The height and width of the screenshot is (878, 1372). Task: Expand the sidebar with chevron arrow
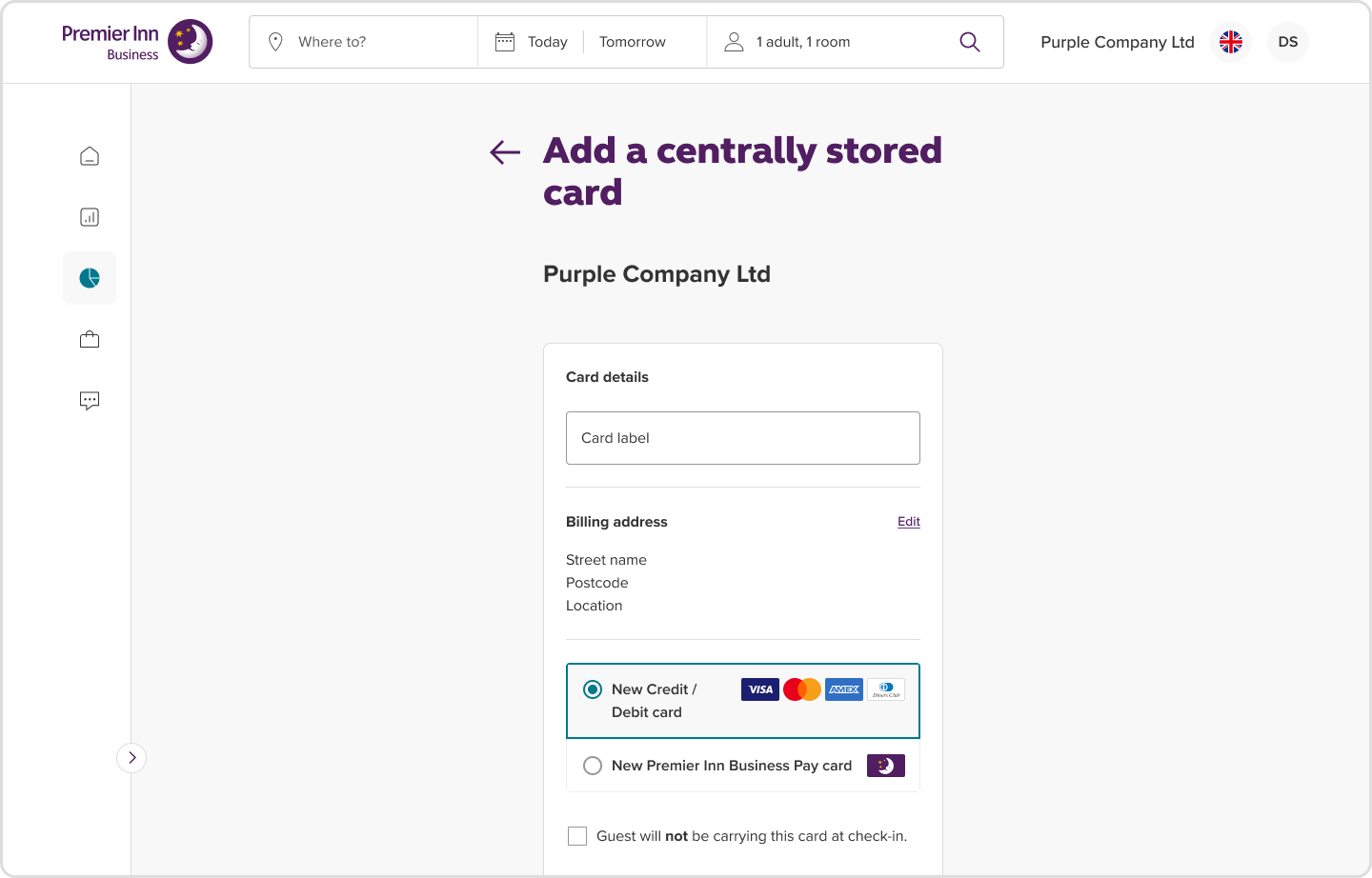tap(131, 758)
